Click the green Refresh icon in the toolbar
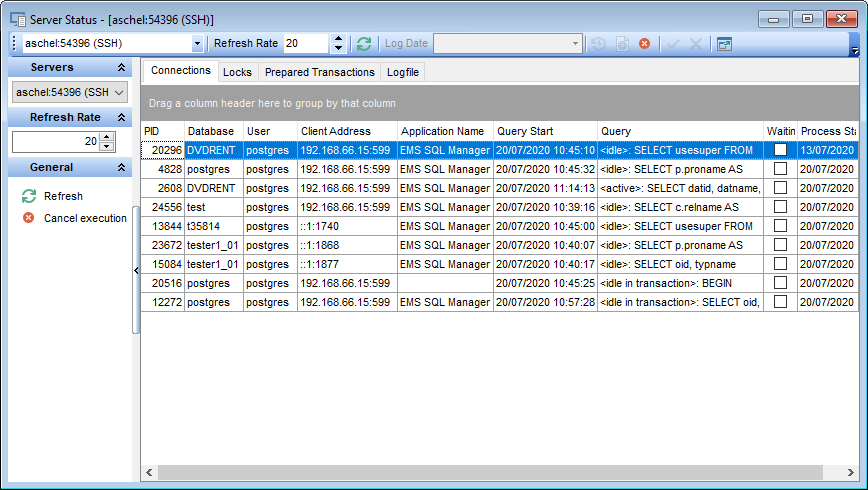This screenshot has height=490, width=868. (x=364, y=44)
